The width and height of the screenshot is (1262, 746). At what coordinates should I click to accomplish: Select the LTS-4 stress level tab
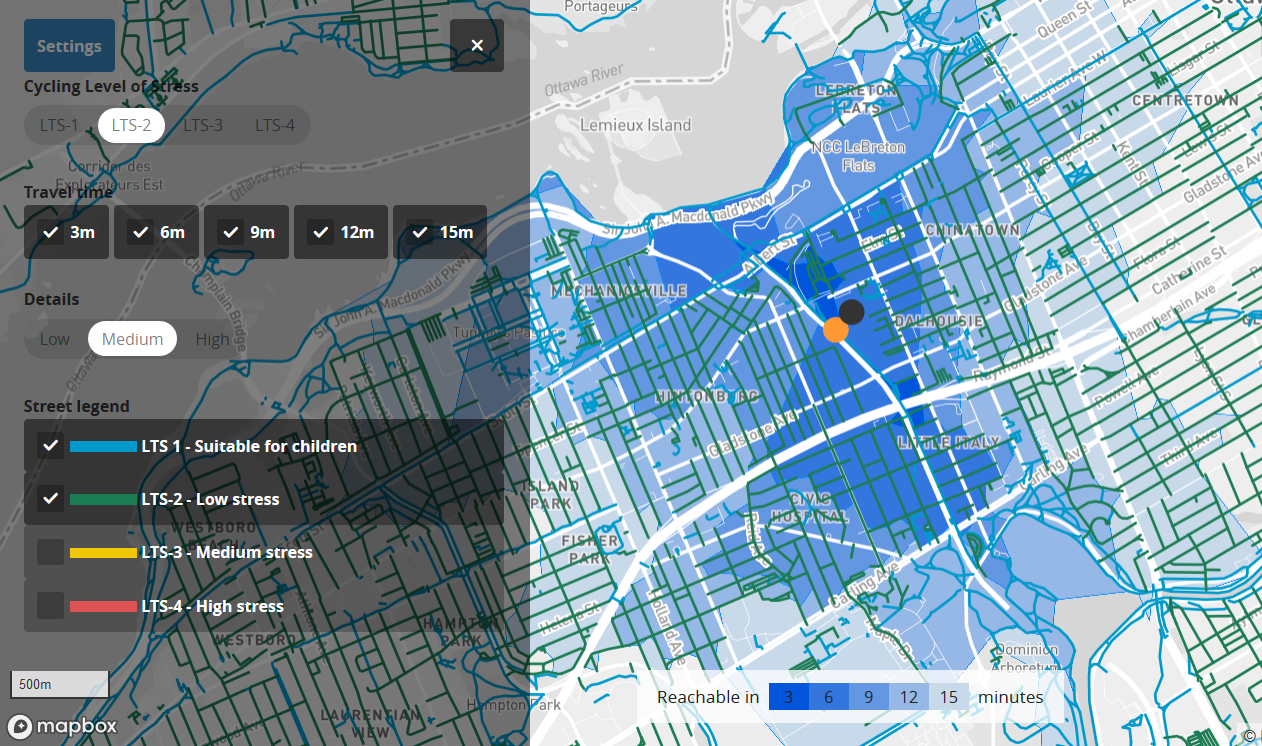(x=275, y=125)
